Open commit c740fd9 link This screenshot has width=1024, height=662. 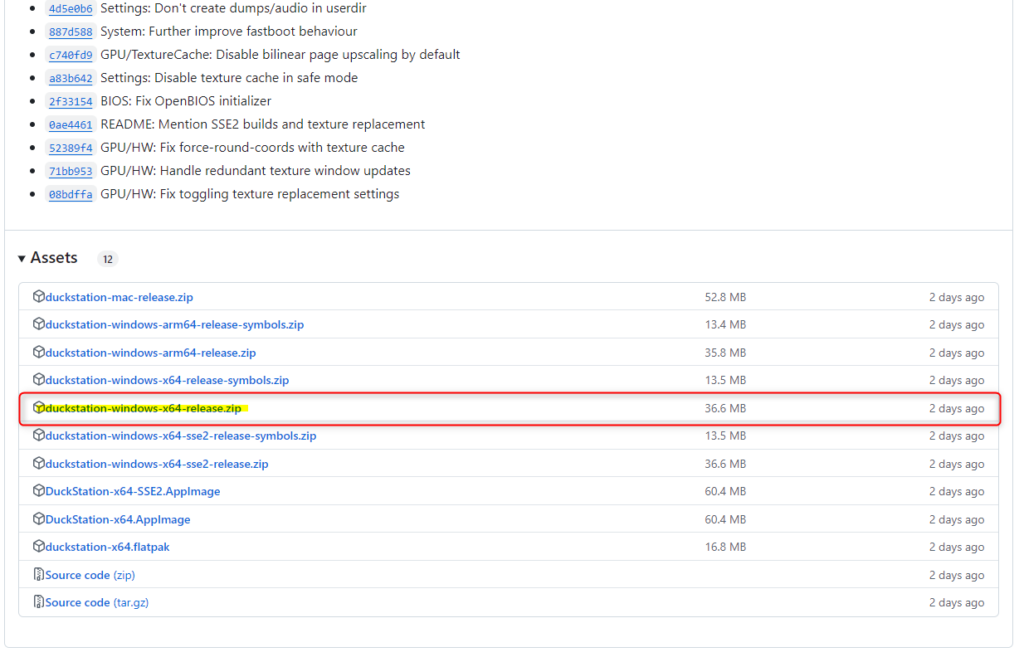click(x=71, y=55)
